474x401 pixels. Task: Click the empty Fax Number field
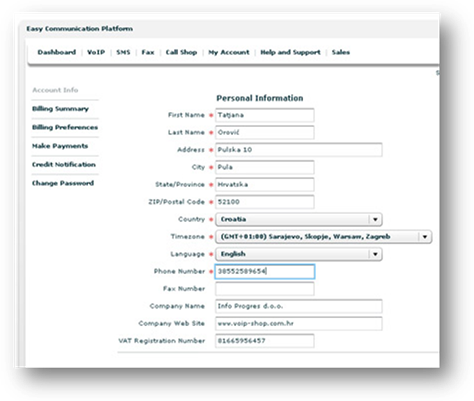(x=265, y=289)
